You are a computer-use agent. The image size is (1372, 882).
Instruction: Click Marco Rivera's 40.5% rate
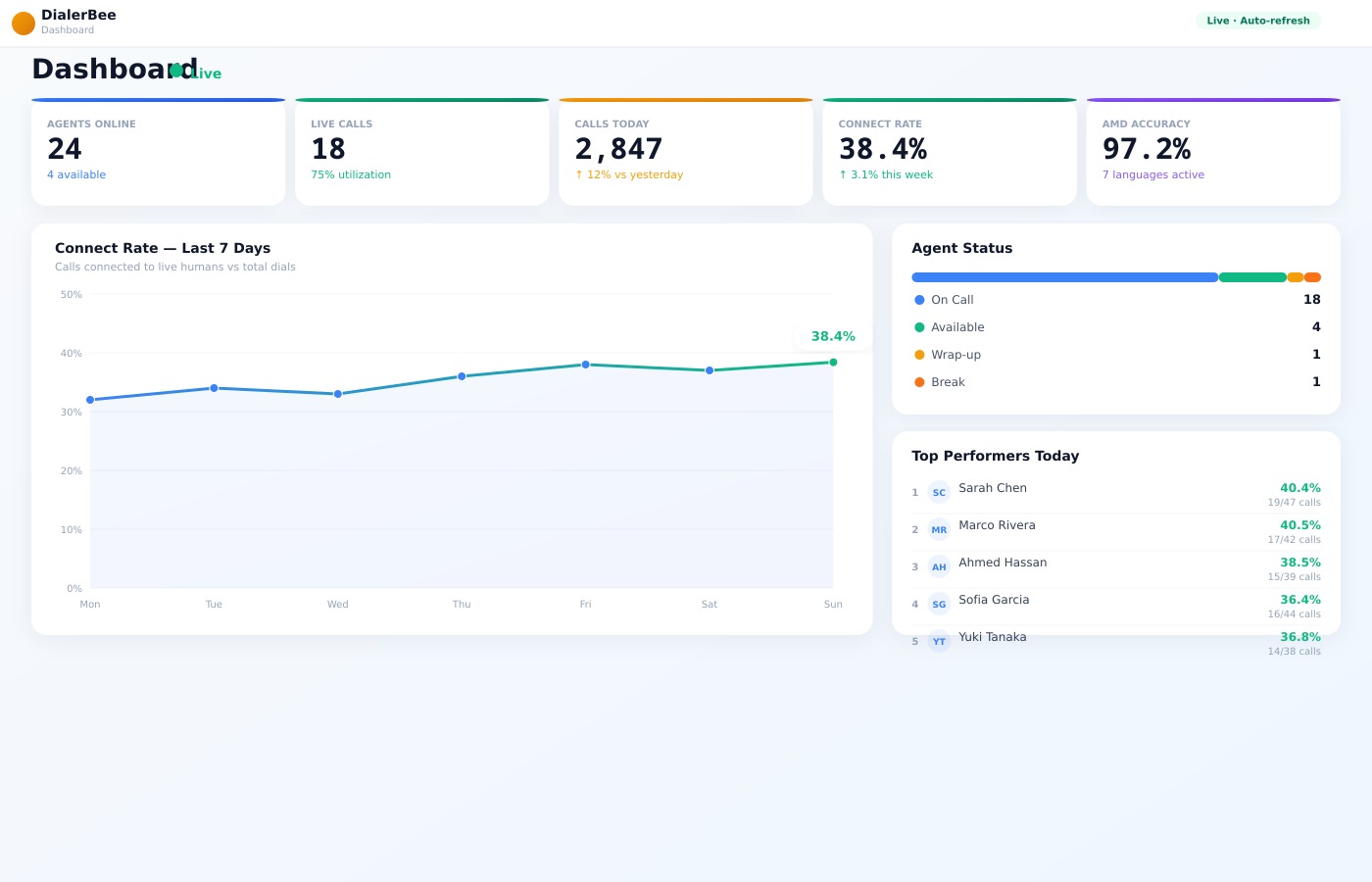coord(1300,525)
